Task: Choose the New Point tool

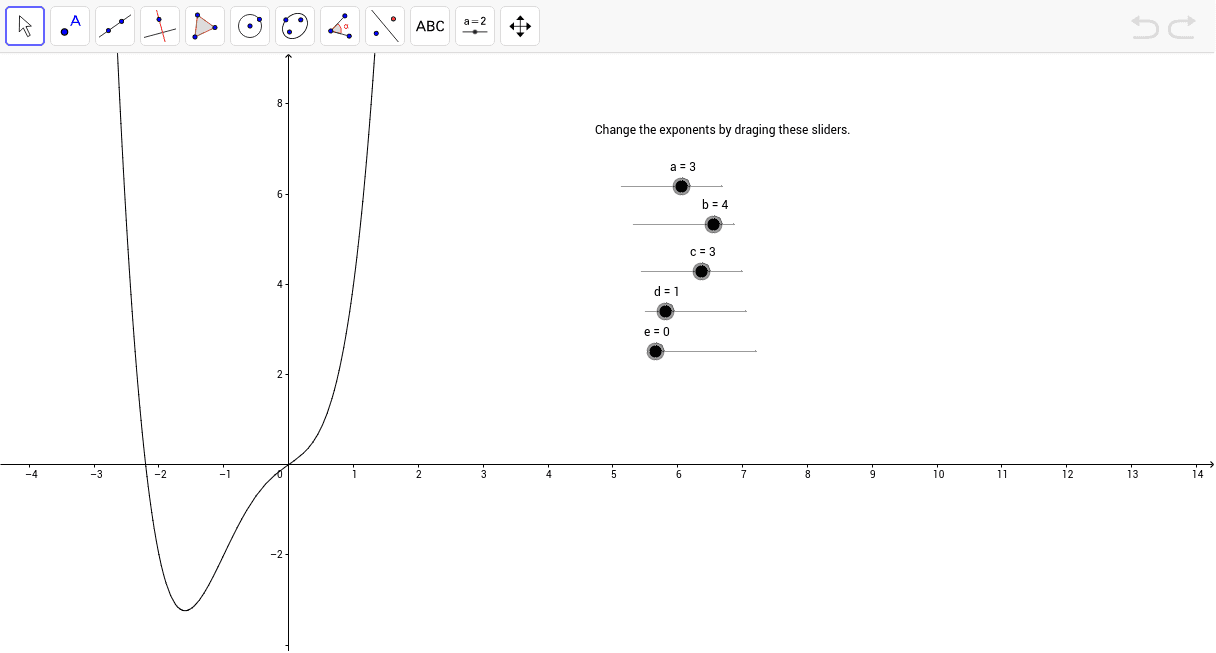Action: [x=70, y=26]
